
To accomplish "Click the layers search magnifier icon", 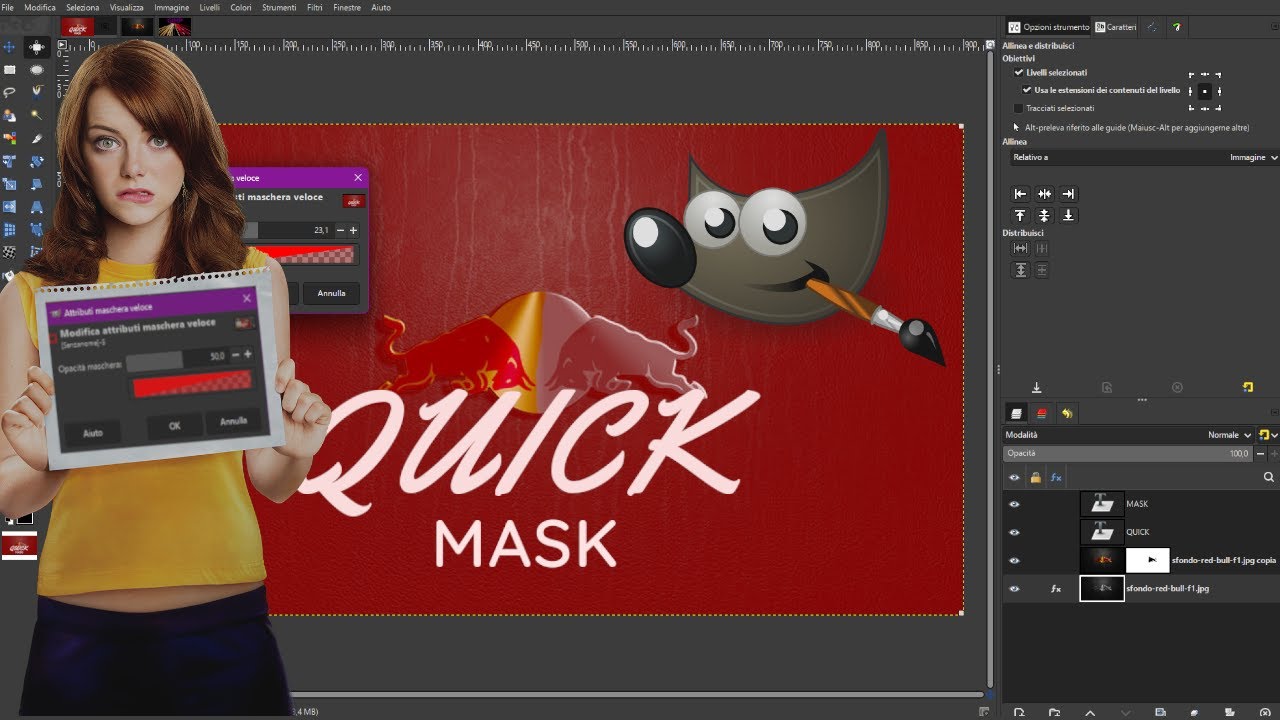I will [1268, 477].
